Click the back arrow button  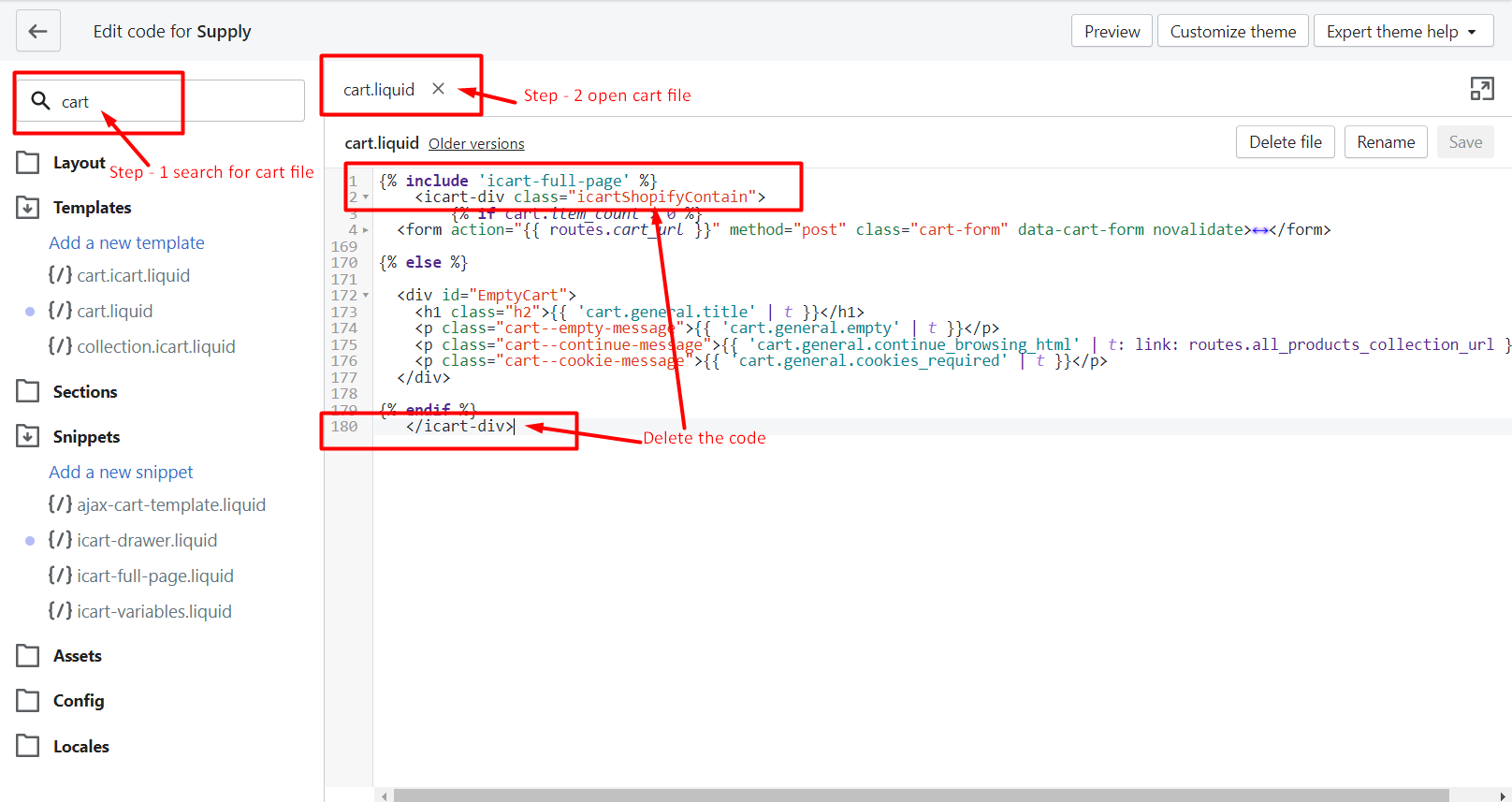pyautogui.click(x=38, y=31)
